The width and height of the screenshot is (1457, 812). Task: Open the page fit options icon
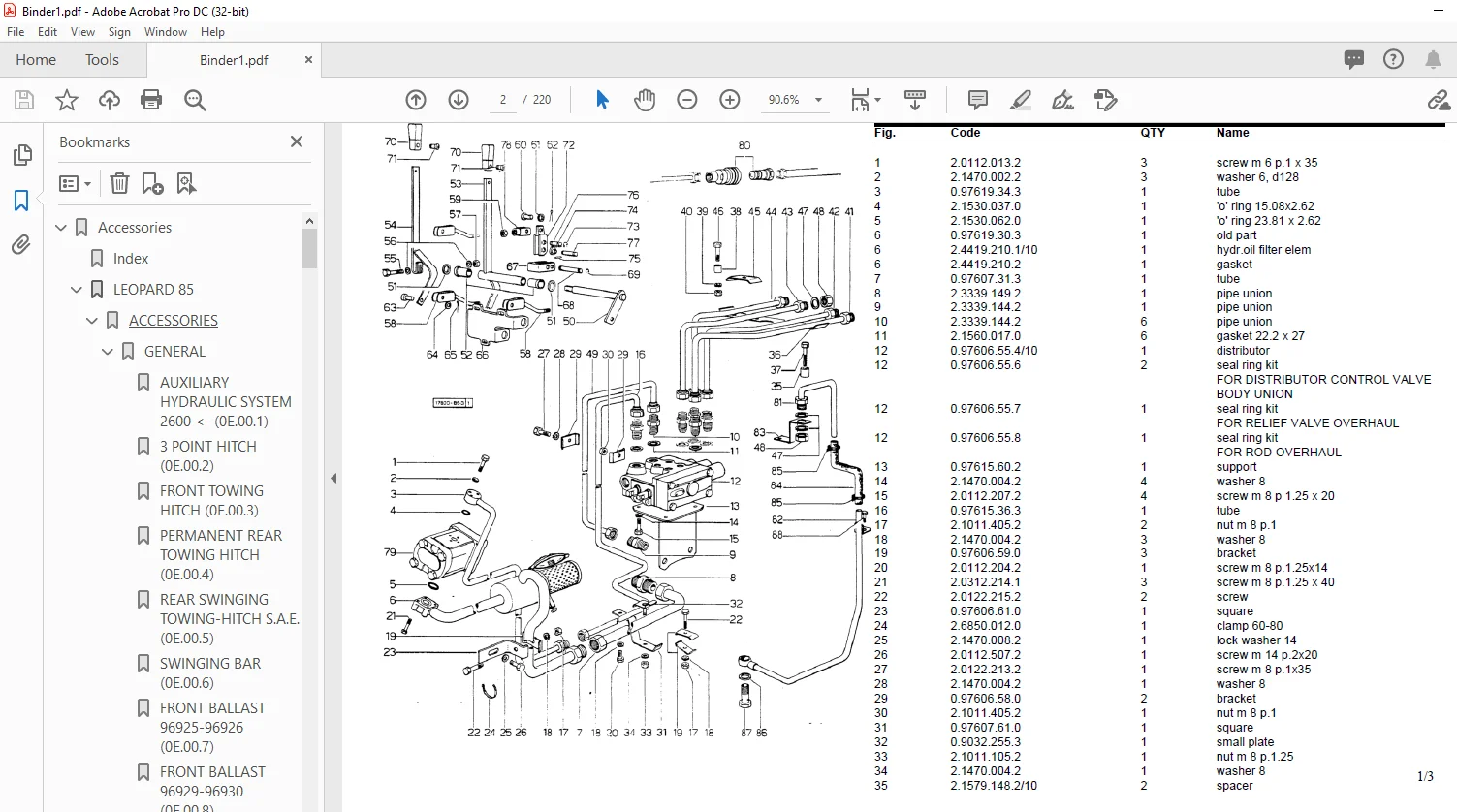(865, 100)
